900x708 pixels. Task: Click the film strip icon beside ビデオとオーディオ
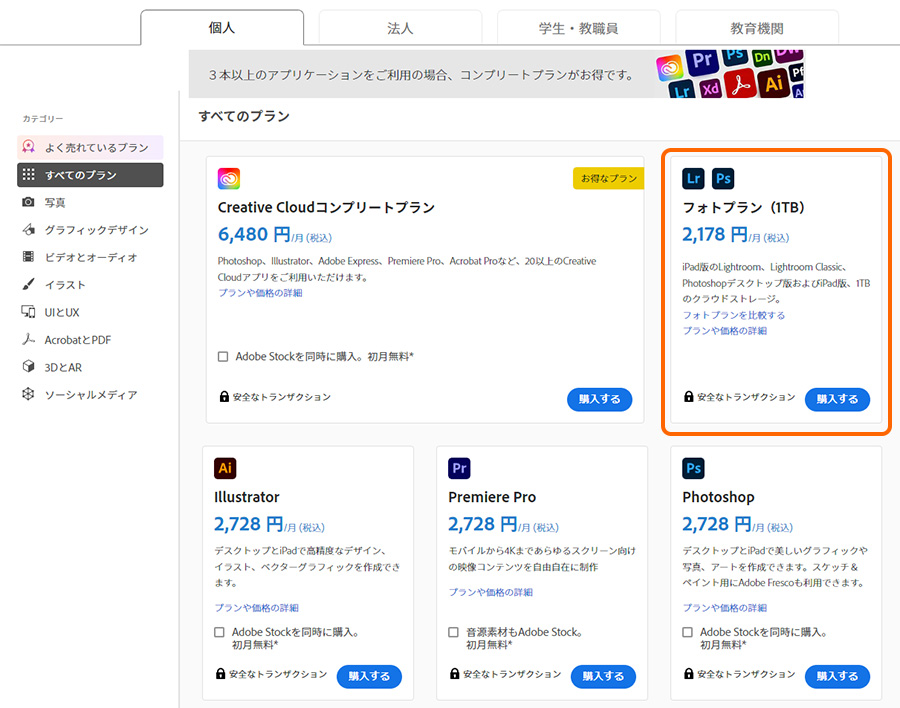[x=28, y=257]
